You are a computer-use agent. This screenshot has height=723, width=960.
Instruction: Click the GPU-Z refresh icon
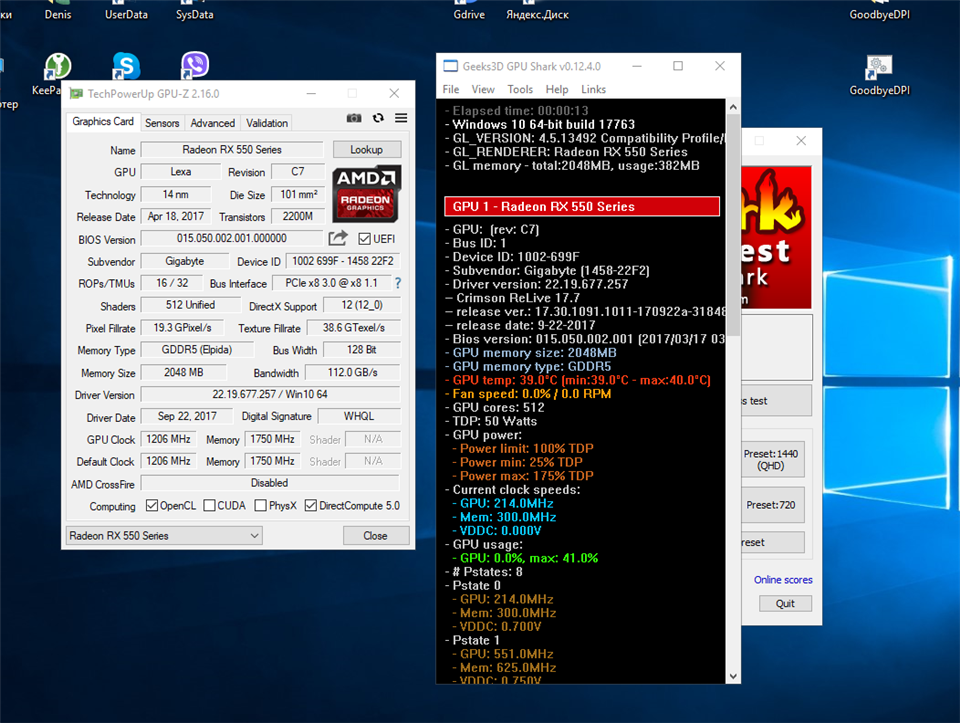point(378,118)
